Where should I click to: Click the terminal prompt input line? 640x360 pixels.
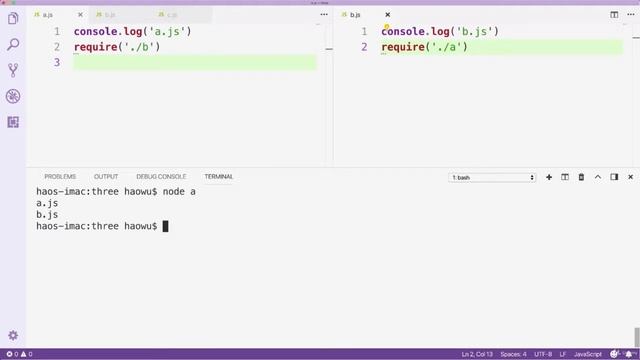(x=102, y=226)
